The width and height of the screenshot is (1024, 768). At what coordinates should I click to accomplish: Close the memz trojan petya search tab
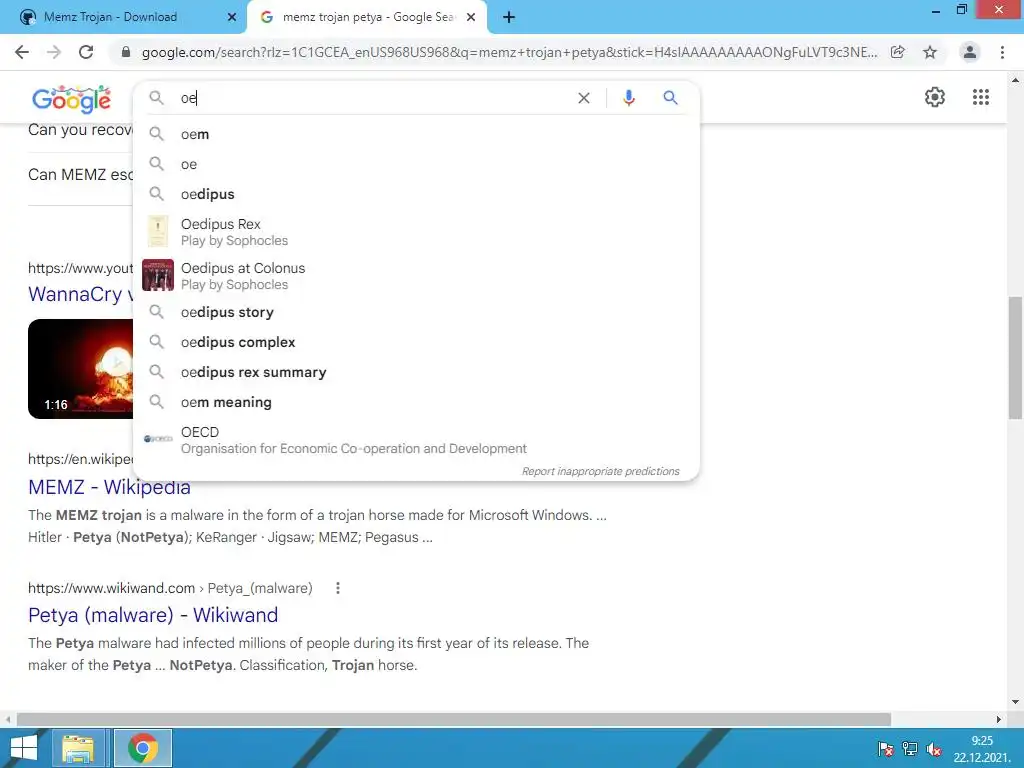pos(471,18)
